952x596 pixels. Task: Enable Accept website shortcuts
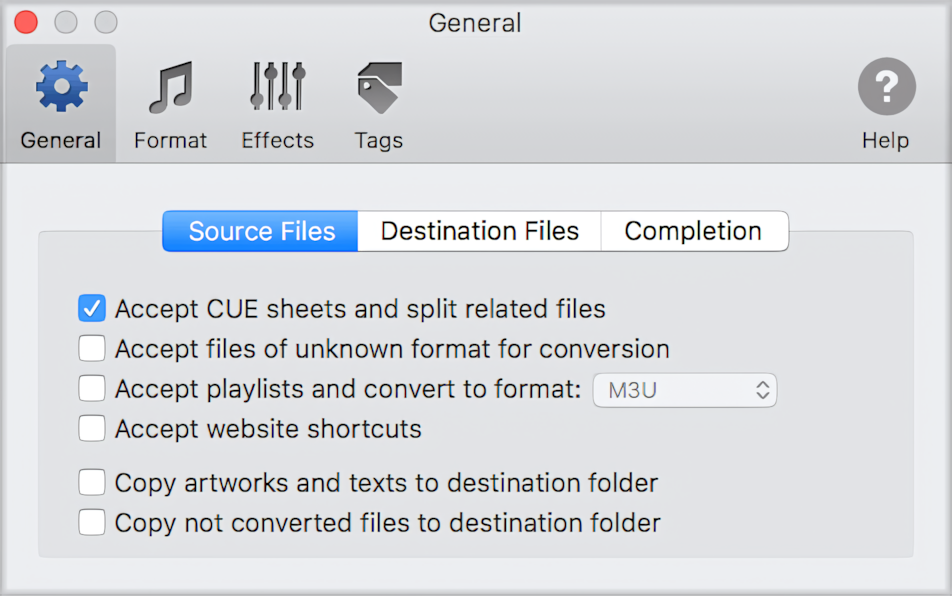coord(92,428)
